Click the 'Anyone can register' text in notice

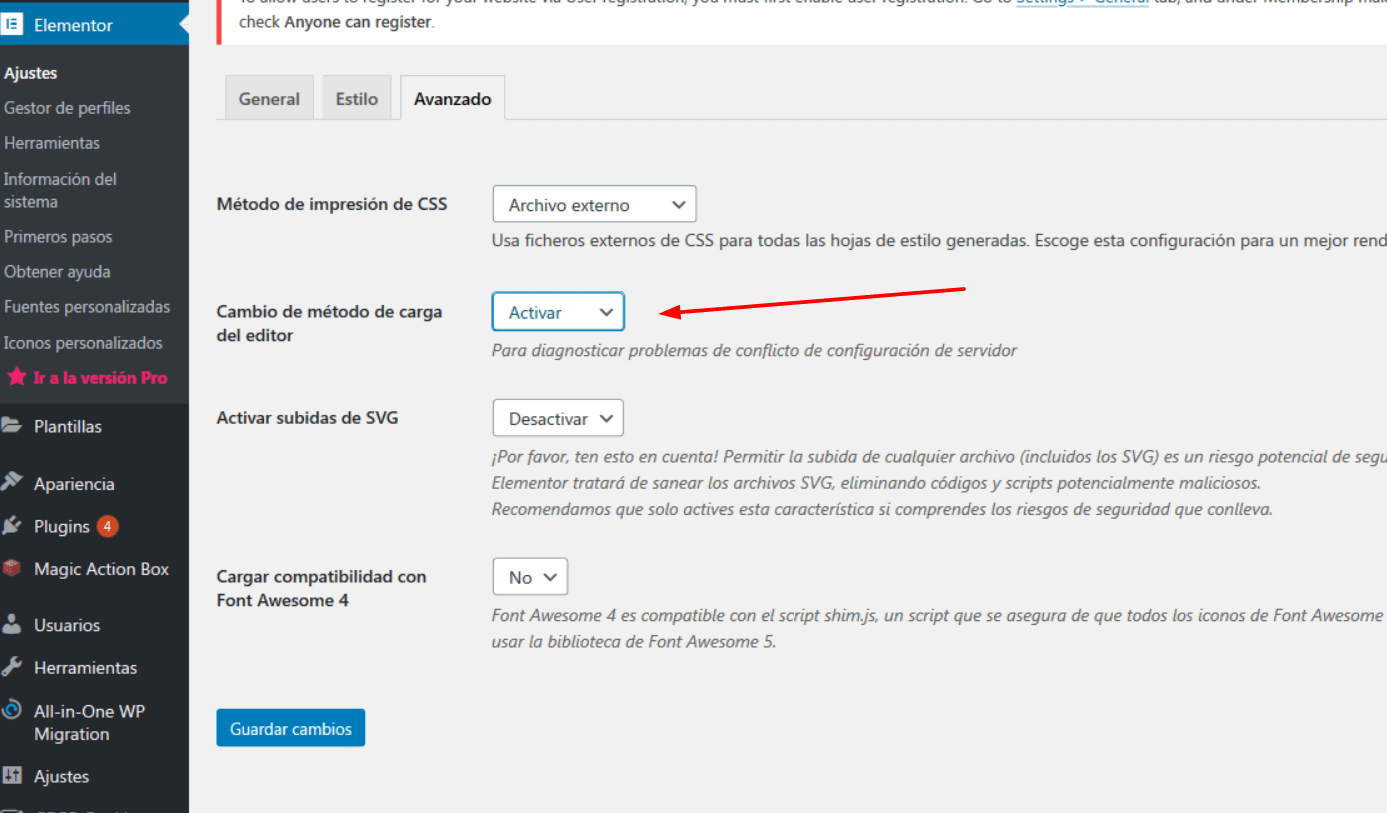[358, 21]
